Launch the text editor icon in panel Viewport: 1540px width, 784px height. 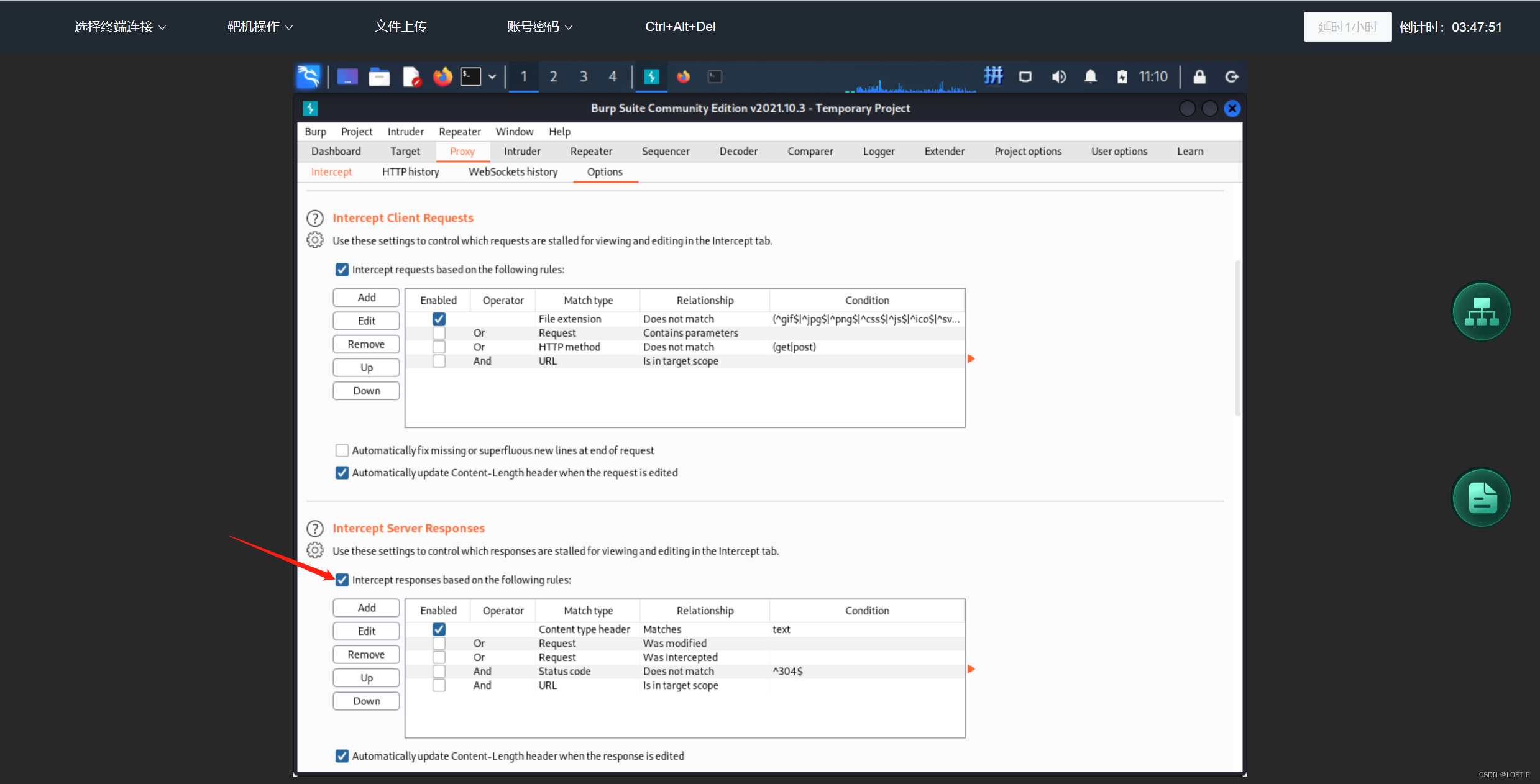(x=411, y=76)
